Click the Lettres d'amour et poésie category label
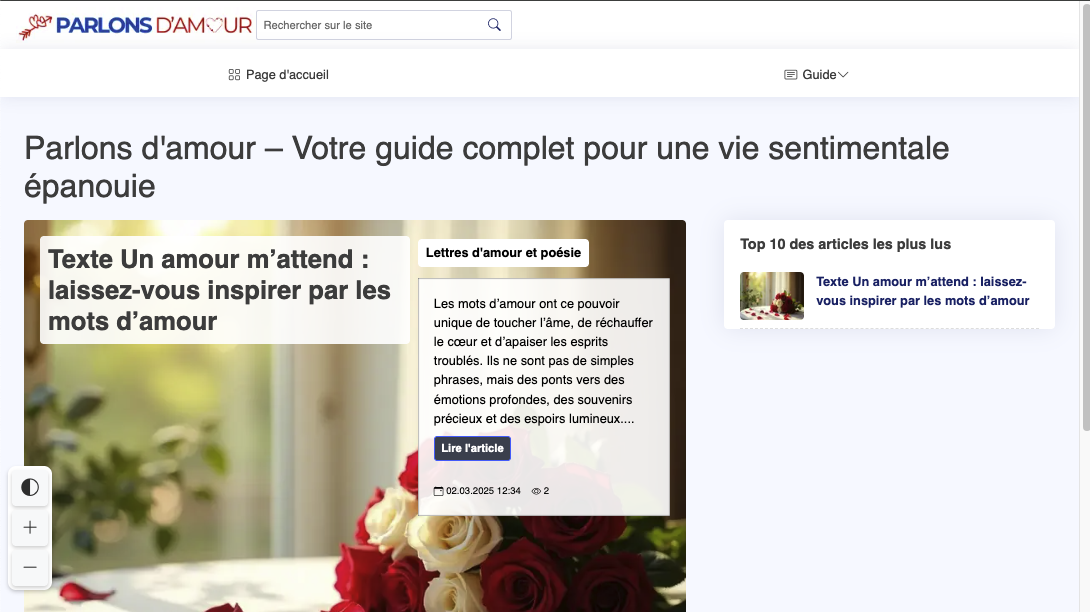The width and height of the screenshot is (1090, 612). pos(504,253)
